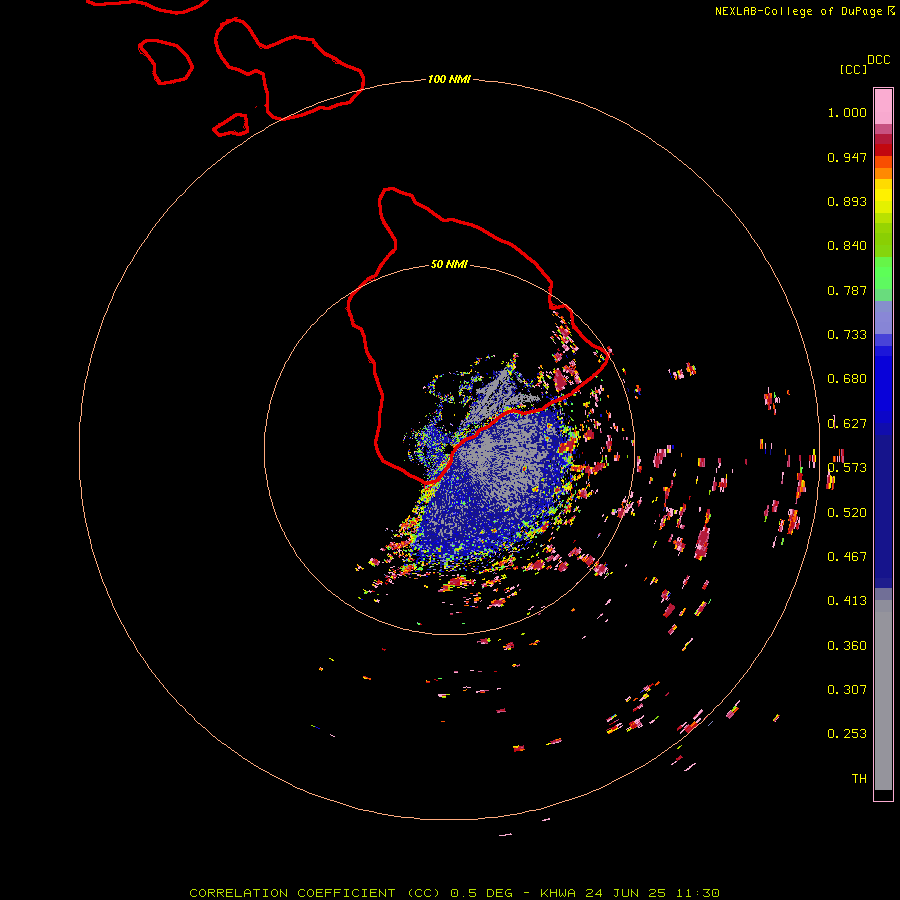Click the DCC label above the color bar
The image size is (900, 900).
point(878,60)
